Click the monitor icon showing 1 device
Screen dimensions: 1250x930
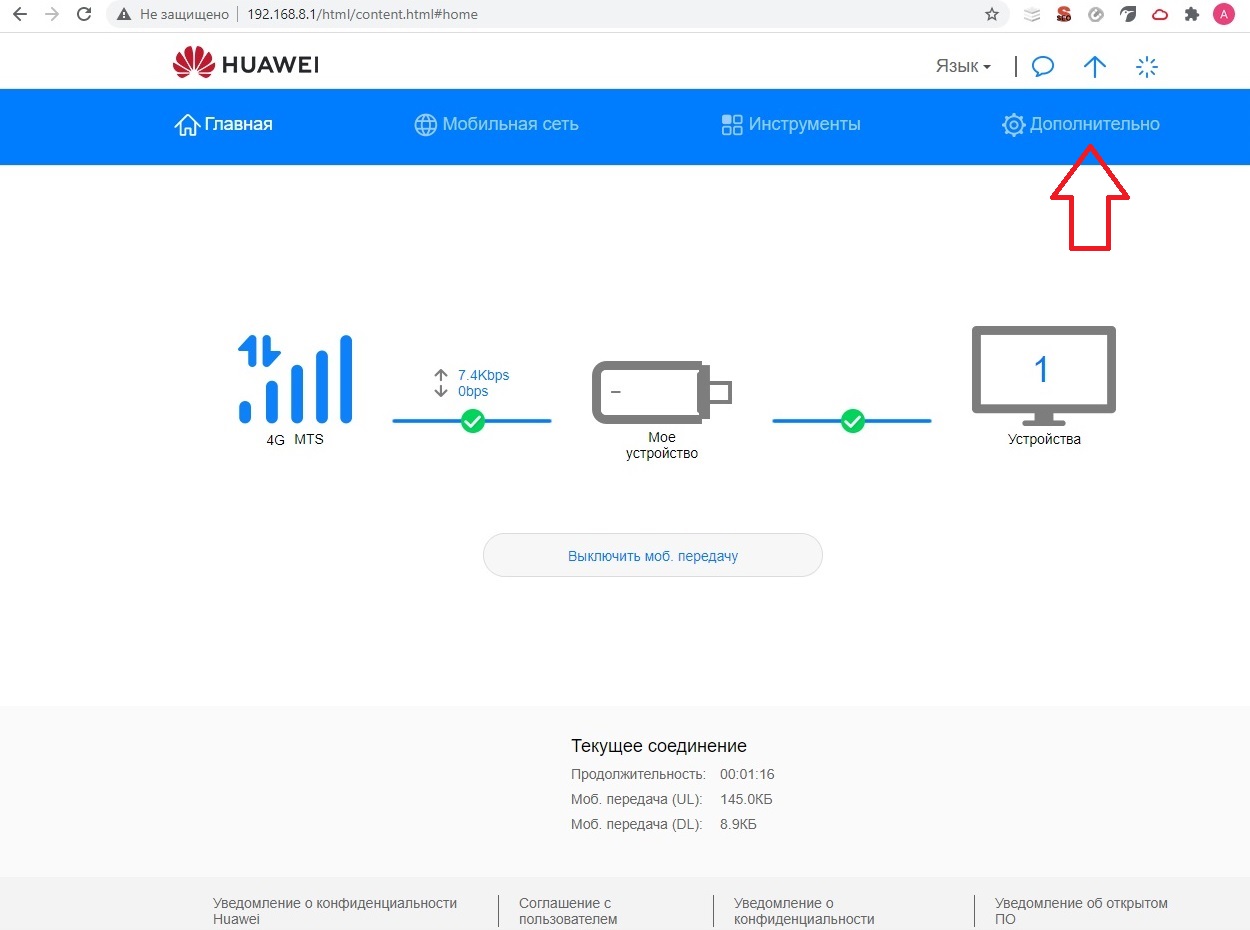pyautogui.click(x=1043, y=375)
